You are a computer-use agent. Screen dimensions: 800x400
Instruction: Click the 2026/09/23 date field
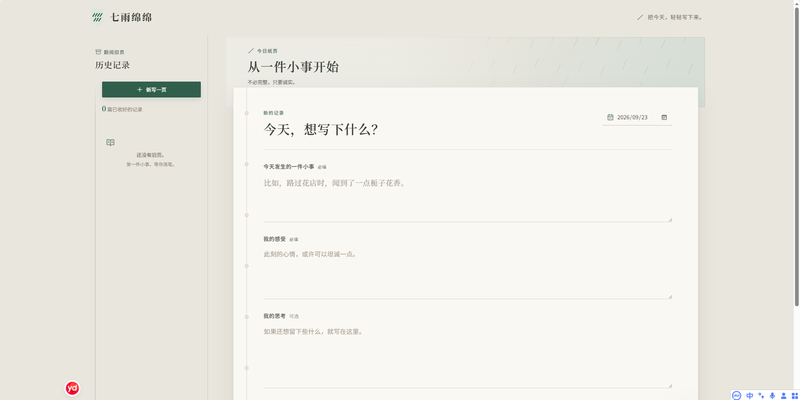637,117
